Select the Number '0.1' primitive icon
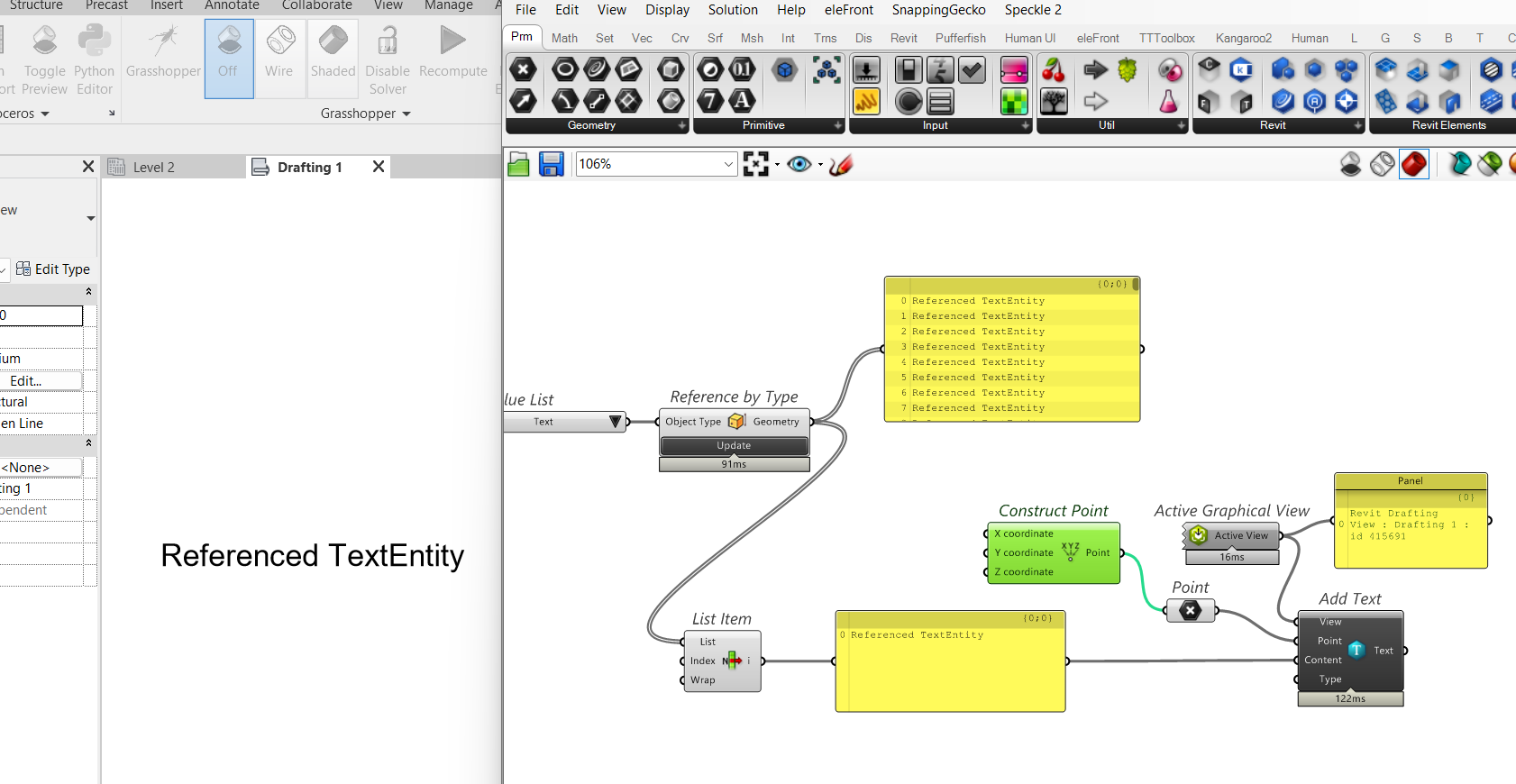 (742, 69)
